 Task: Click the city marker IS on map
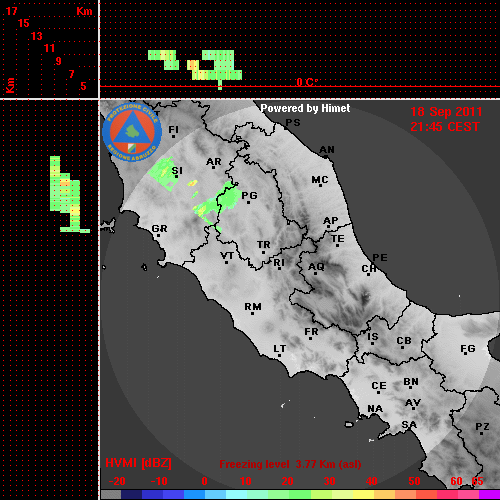(x=373, y=337)
